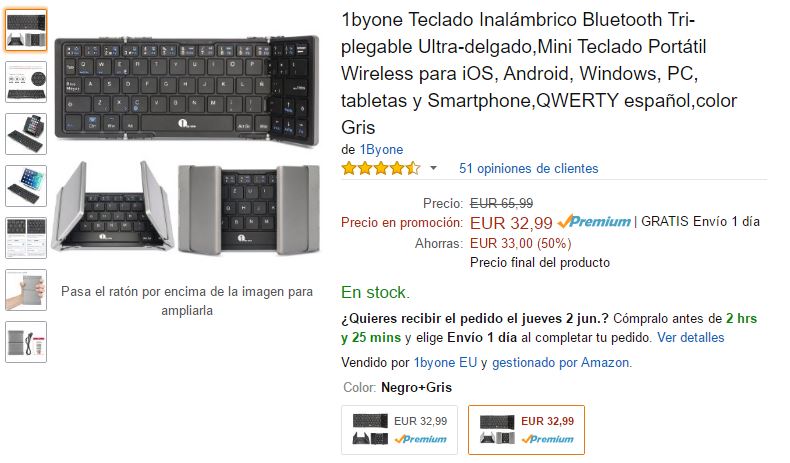
Task: Click the Premium logo in the first color swatch
Action: (420, 439)
